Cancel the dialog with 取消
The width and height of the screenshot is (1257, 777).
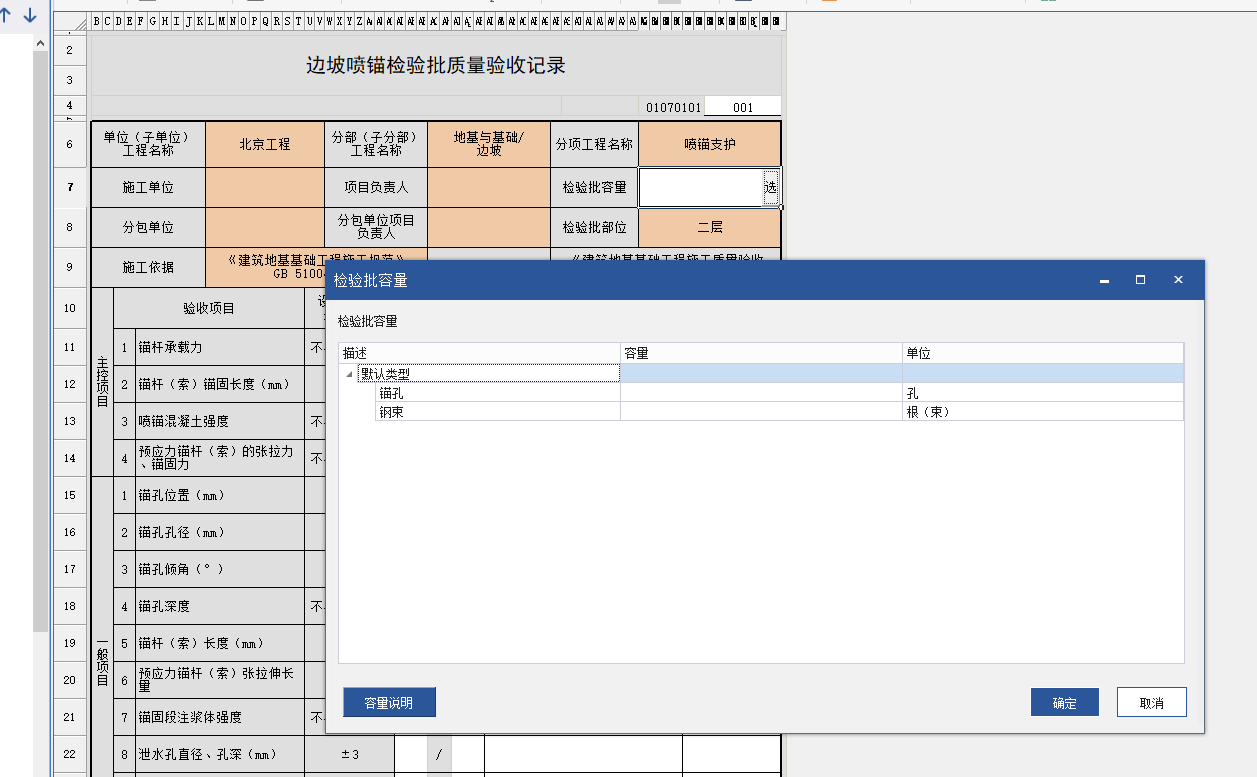[1151, 702]
